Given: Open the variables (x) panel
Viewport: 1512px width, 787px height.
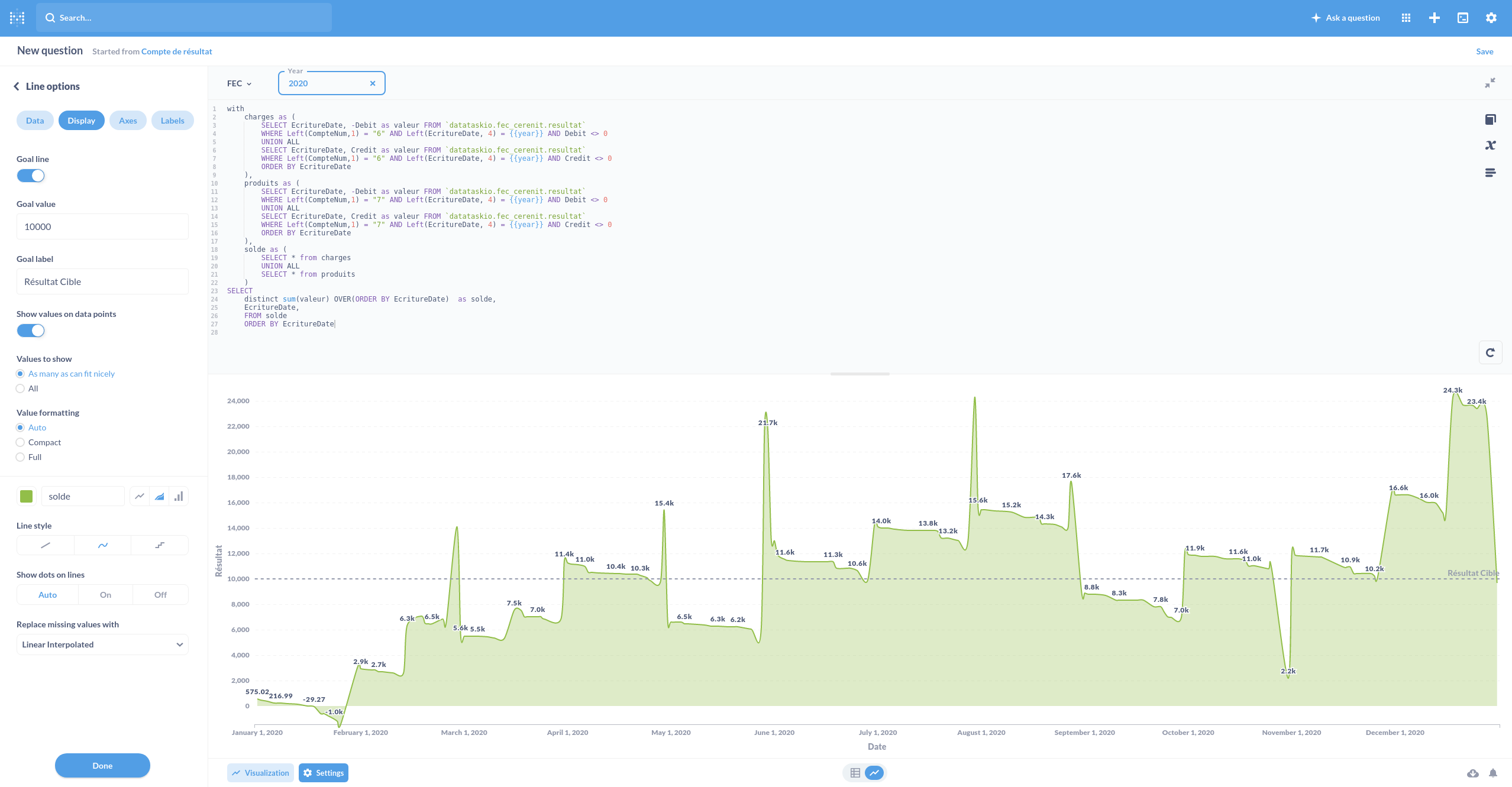Looking at the screenshot, I should pyautogui.click(x=1490, y=145).
